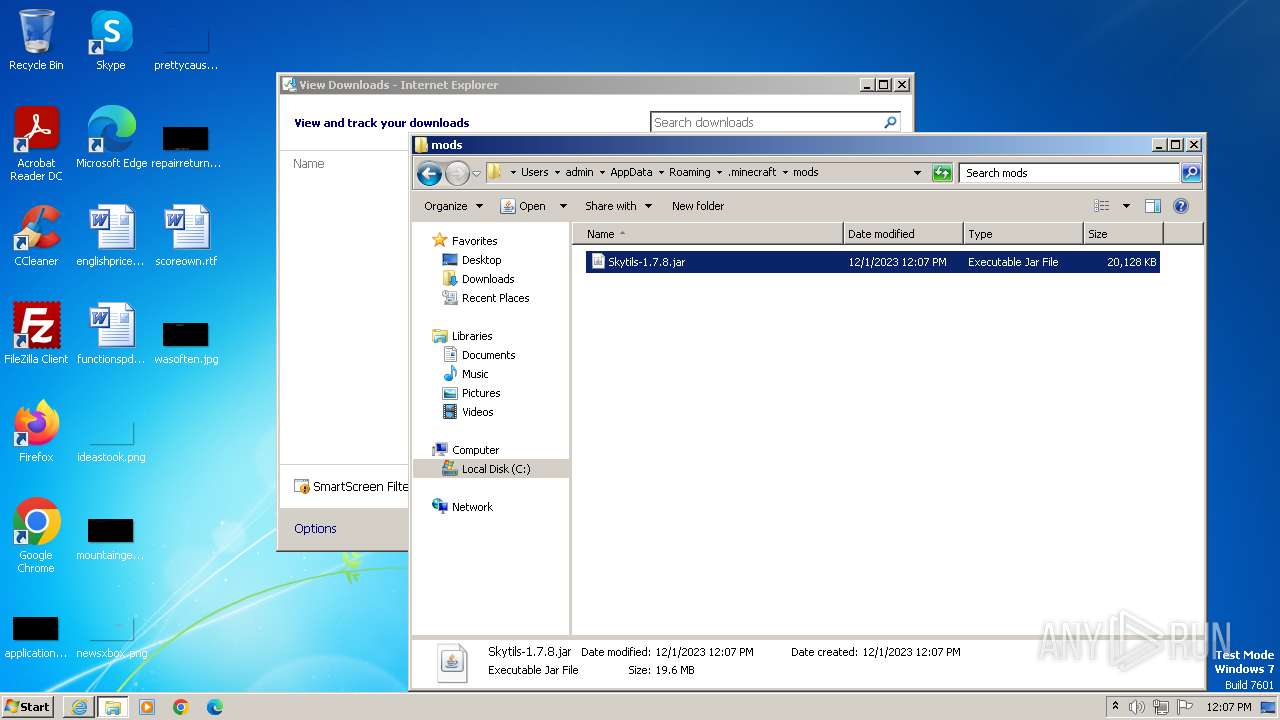Open Windows Explorer taskbar button

(x=112, y=707)
